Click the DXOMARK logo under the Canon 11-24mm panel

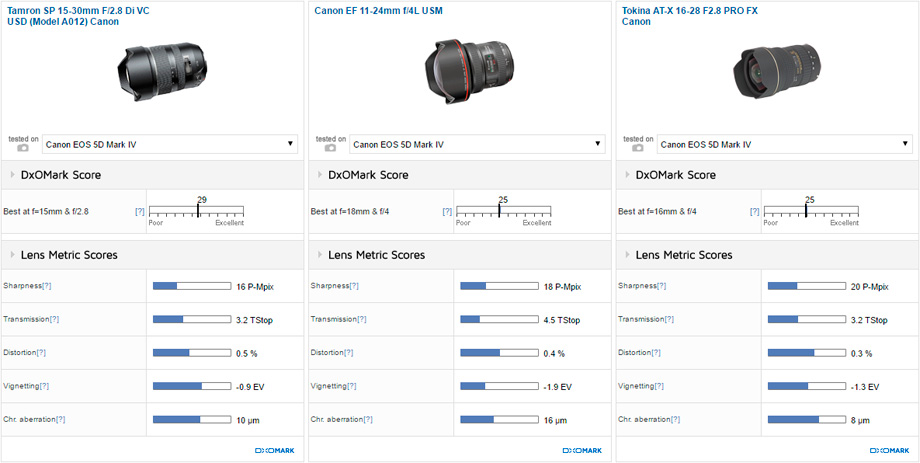tap(582, 451)
